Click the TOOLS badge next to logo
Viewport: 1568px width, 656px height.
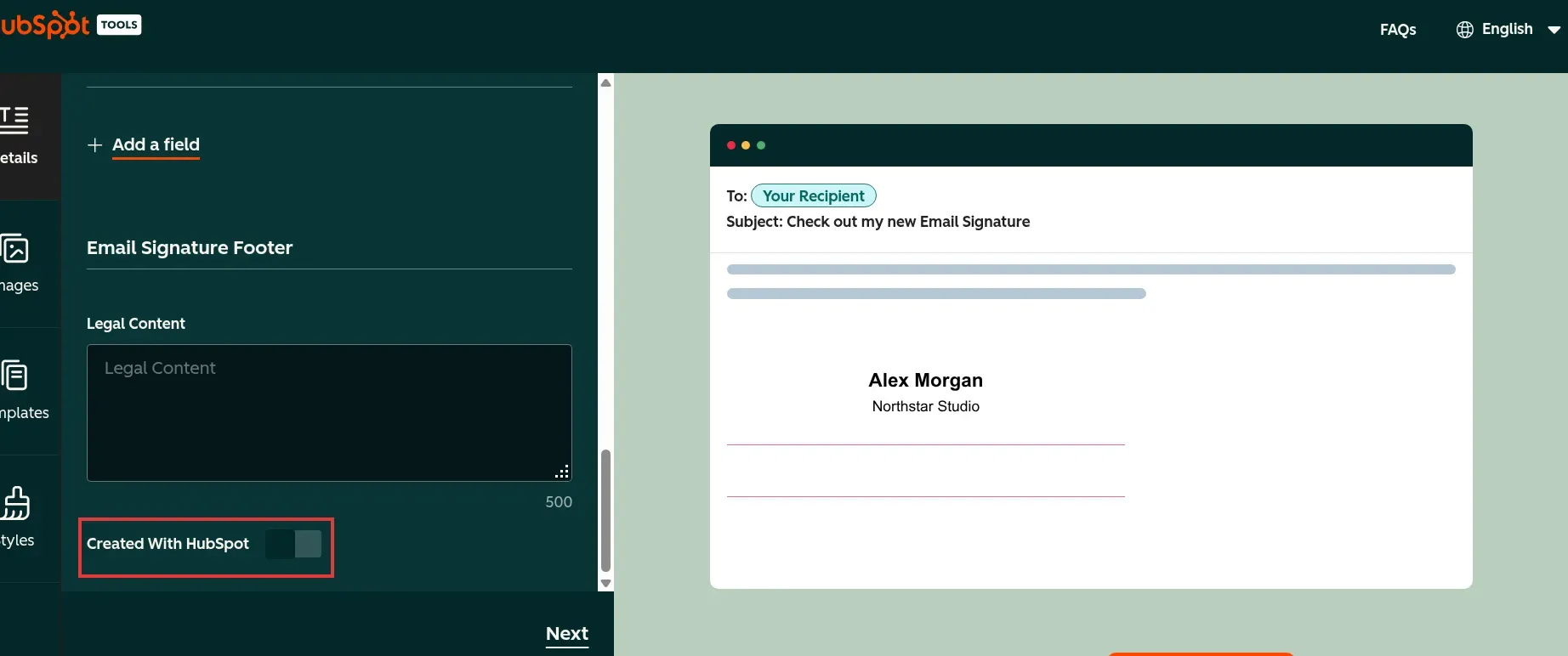(x=119, y=25)
